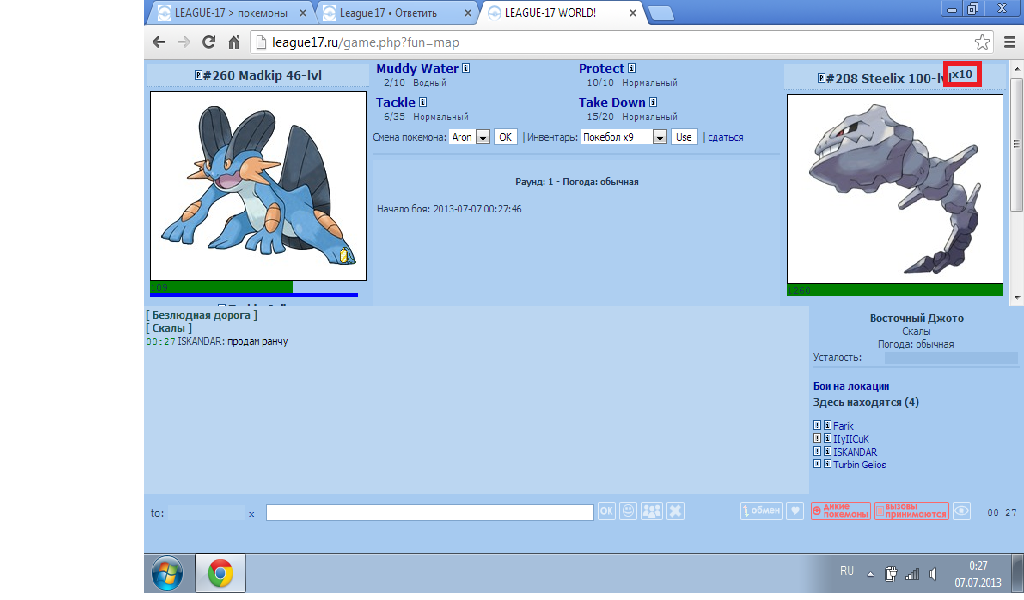Click the 'обмен' trade button

coord(761,511)
